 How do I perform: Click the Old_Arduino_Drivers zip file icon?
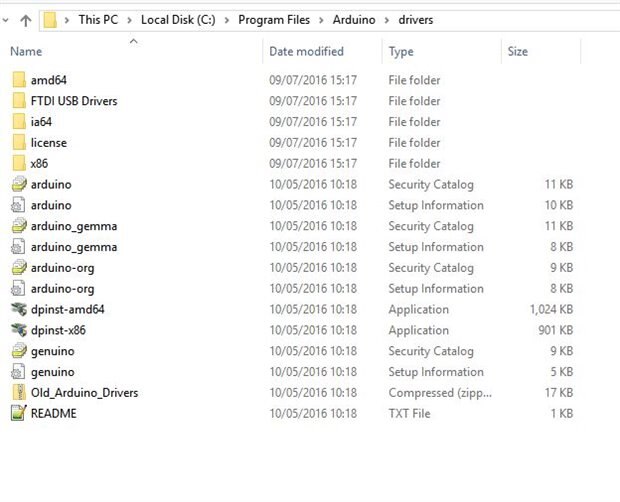[18, 393]
